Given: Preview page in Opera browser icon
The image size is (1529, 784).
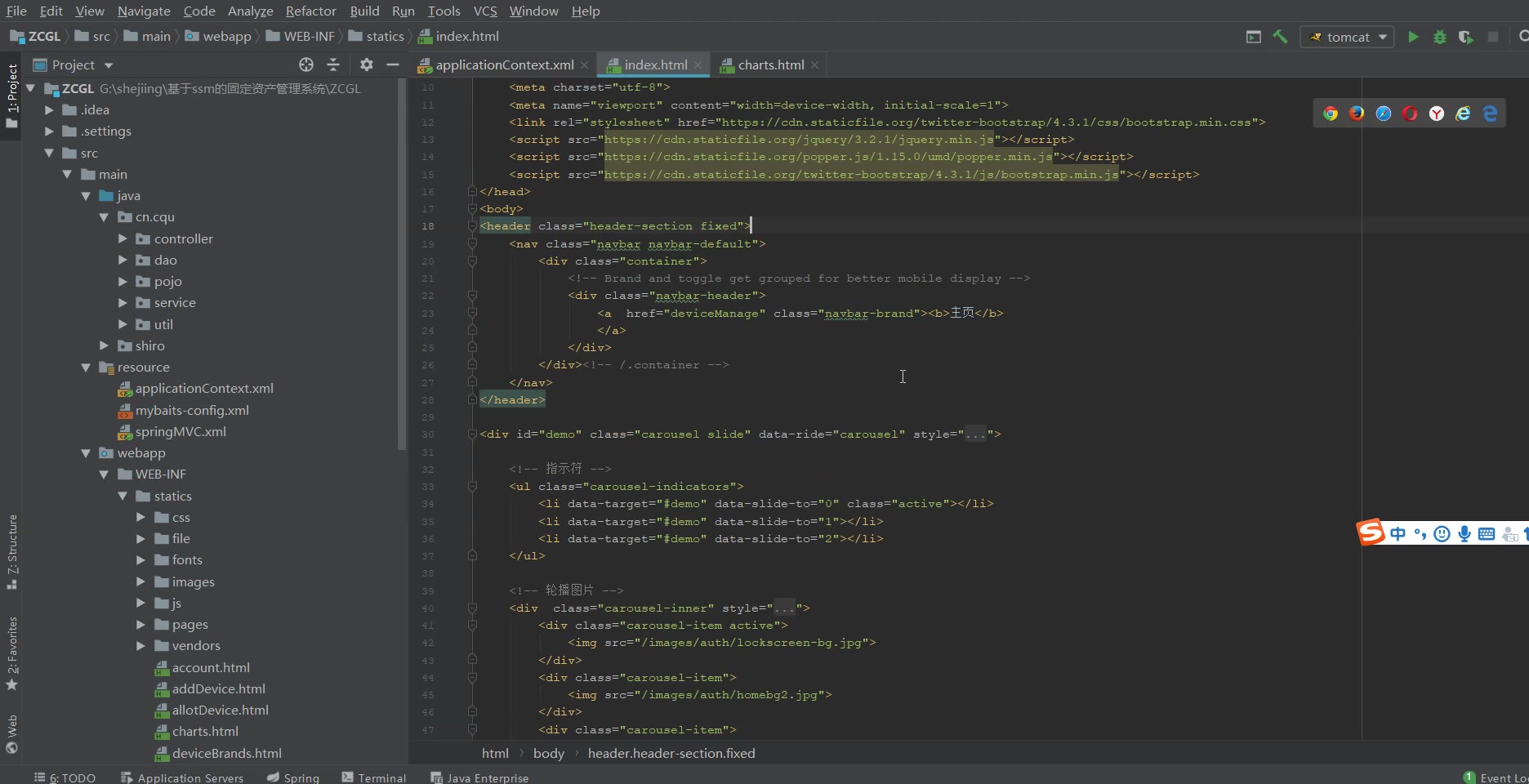Looking at the screenshot, I should coord(1410,114).
